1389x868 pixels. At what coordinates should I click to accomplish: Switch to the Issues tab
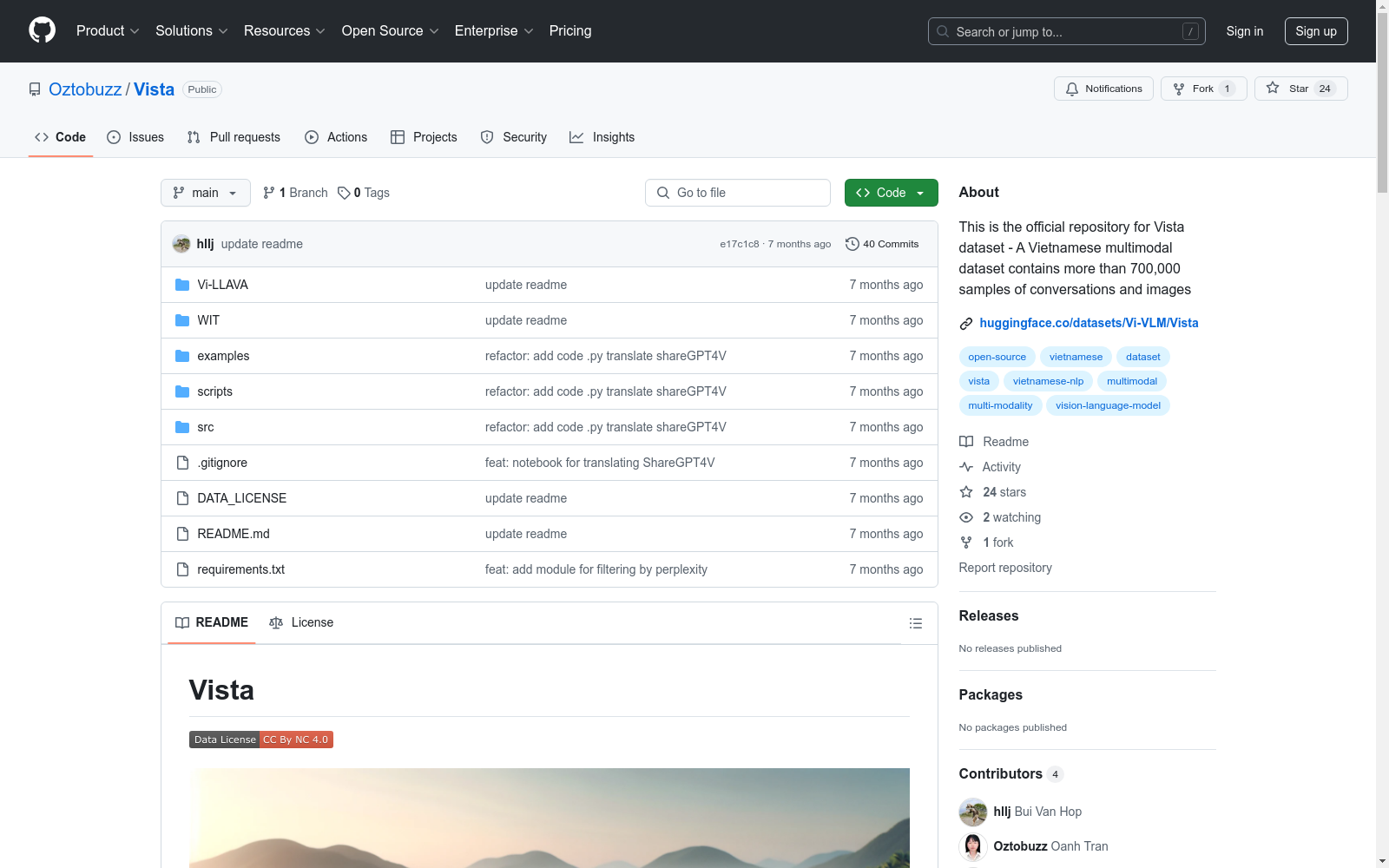point(135,137)
